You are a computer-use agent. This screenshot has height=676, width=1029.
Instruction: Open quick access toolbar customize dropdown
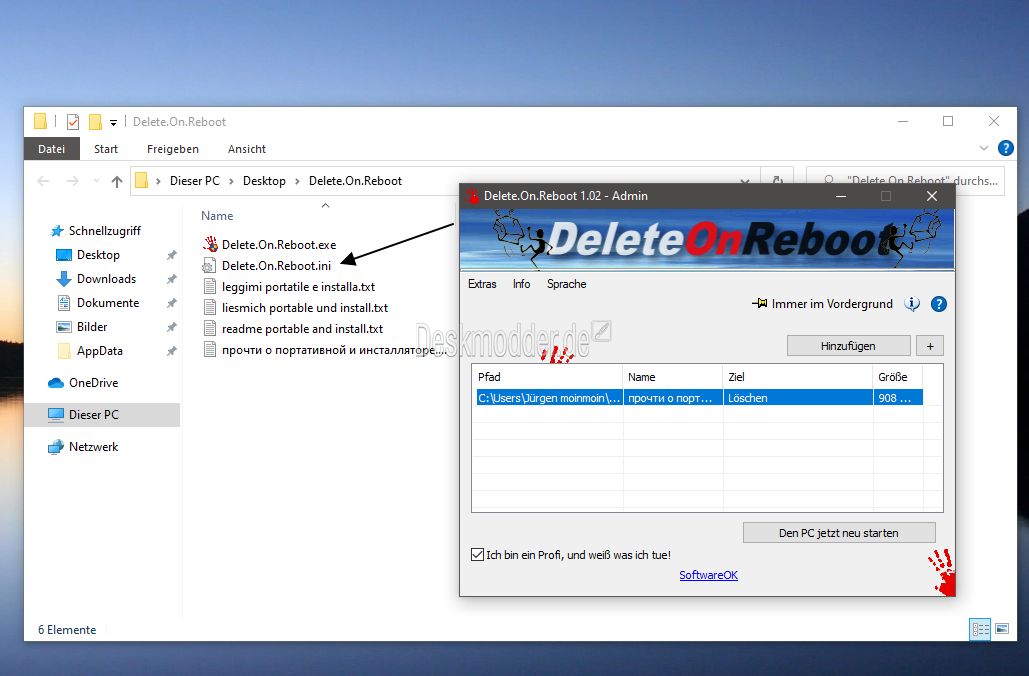coord(114,122)
